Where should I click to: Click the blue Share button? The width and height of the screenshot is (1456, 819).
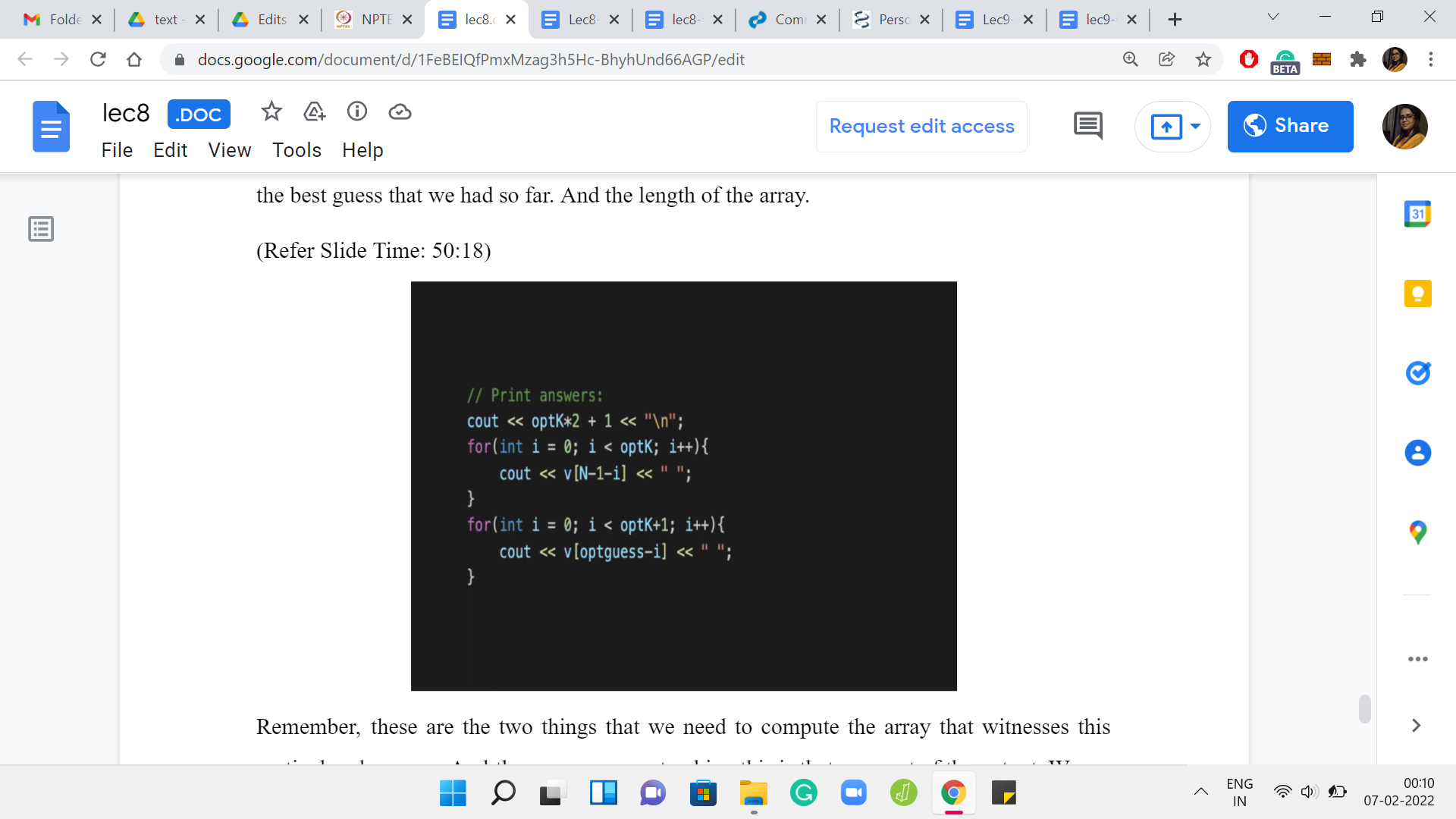click(1290, 126)
